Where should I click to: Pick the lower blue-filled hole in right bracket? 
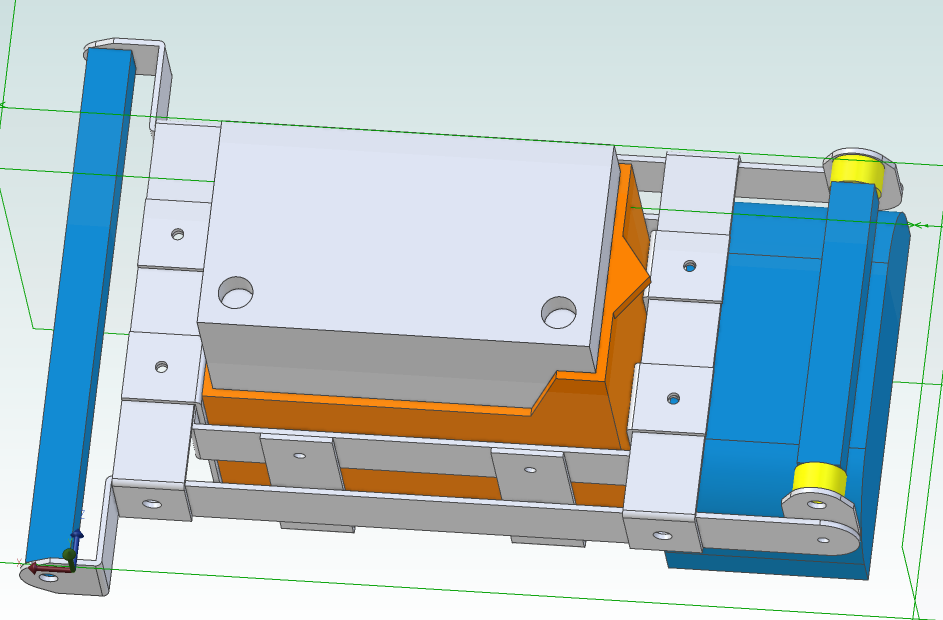pyautogui.click(x=674, y=399)
